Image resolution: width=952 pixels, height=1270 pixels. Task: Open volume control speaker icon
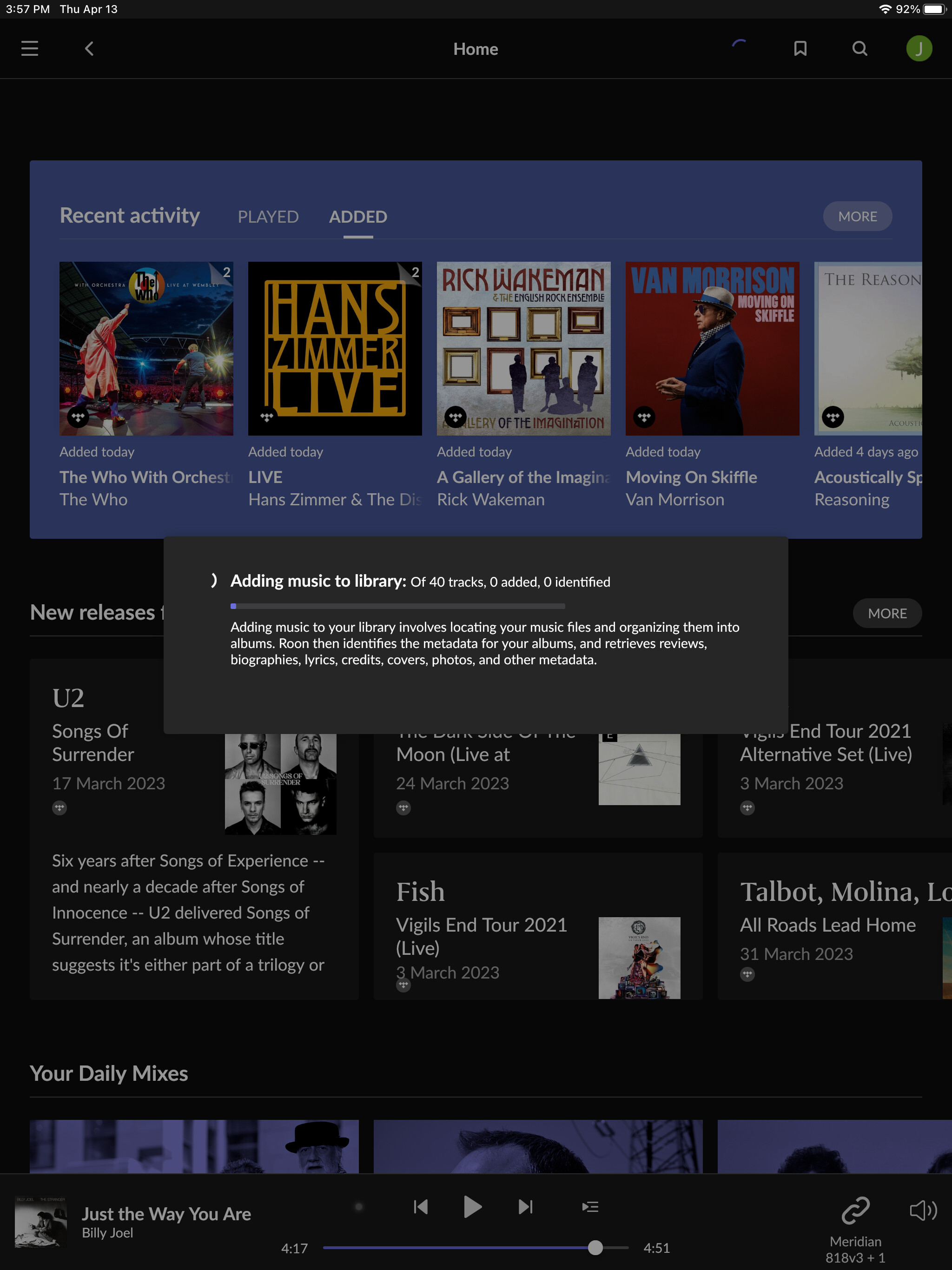tap(923, 1210)
